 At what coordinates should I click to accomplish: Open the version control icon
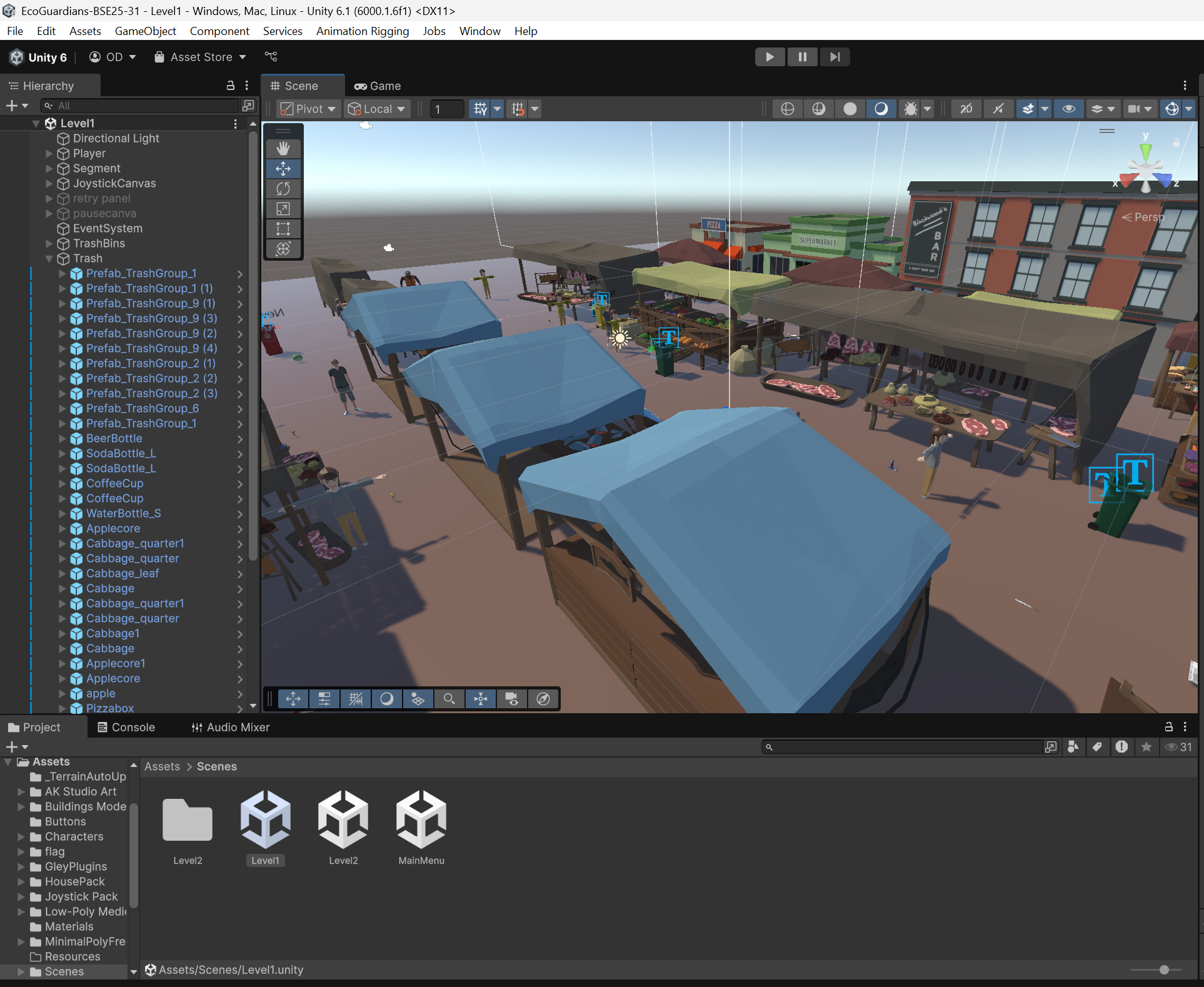coord(271,57)
